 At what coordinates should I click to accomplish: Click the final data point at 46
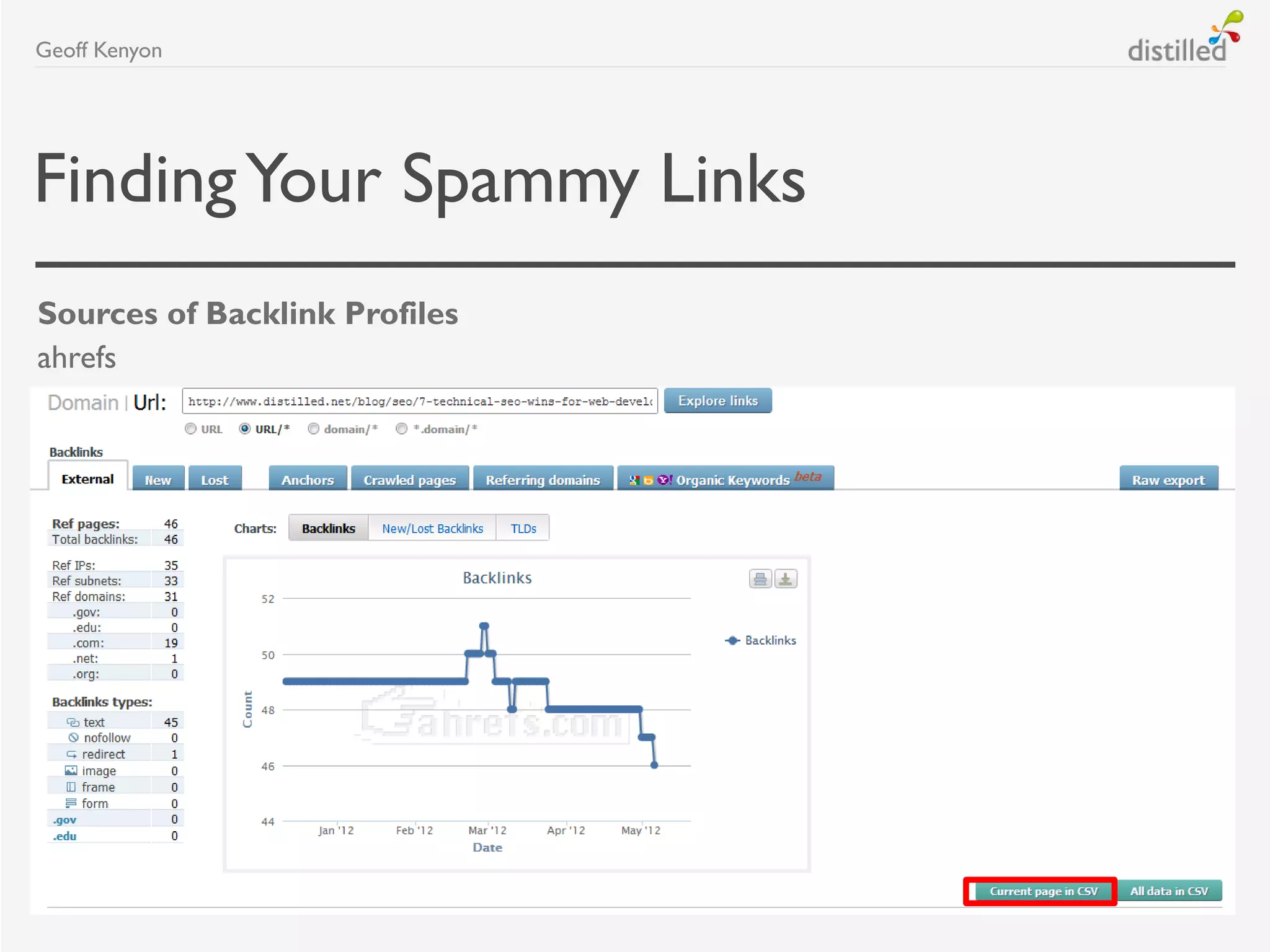pos(654,765)
